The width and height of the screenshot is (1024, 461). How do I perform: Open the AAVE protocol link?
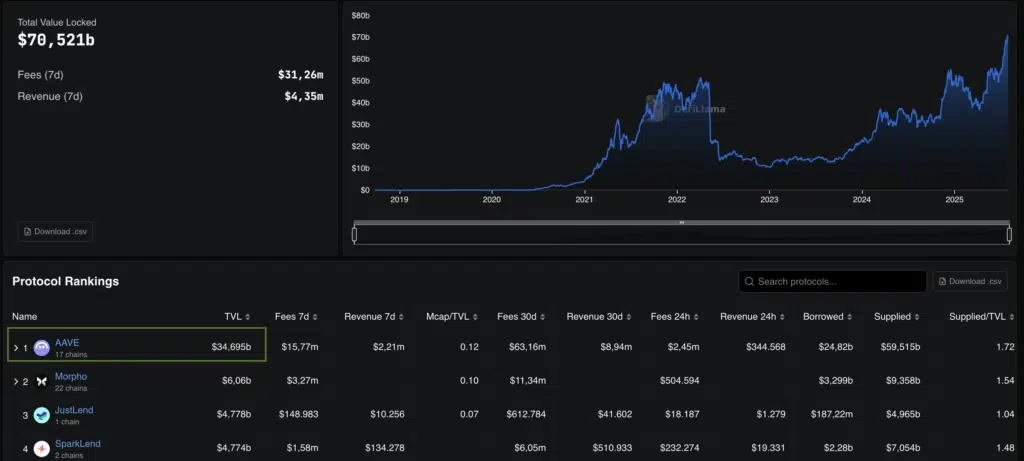pos(67,342)
